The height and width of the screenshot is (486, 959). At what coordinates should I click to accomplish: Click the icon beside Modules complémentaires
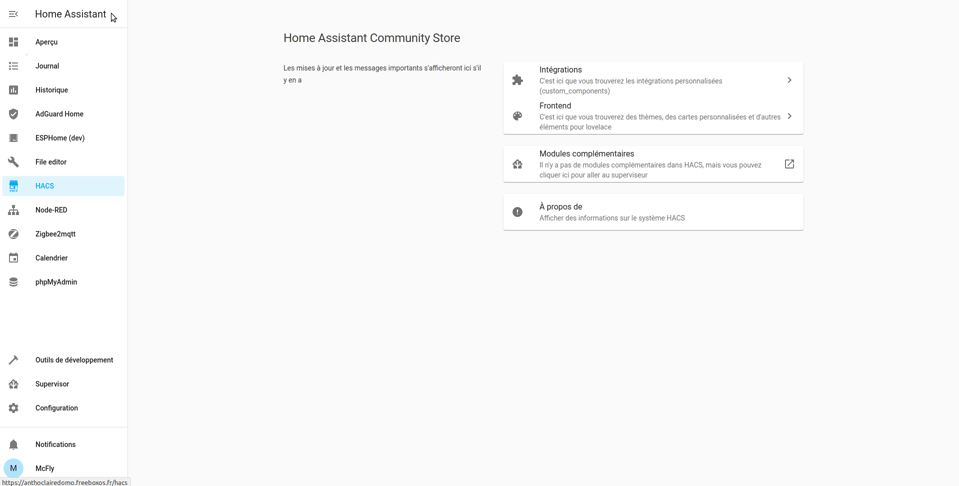tap(517, 164)
